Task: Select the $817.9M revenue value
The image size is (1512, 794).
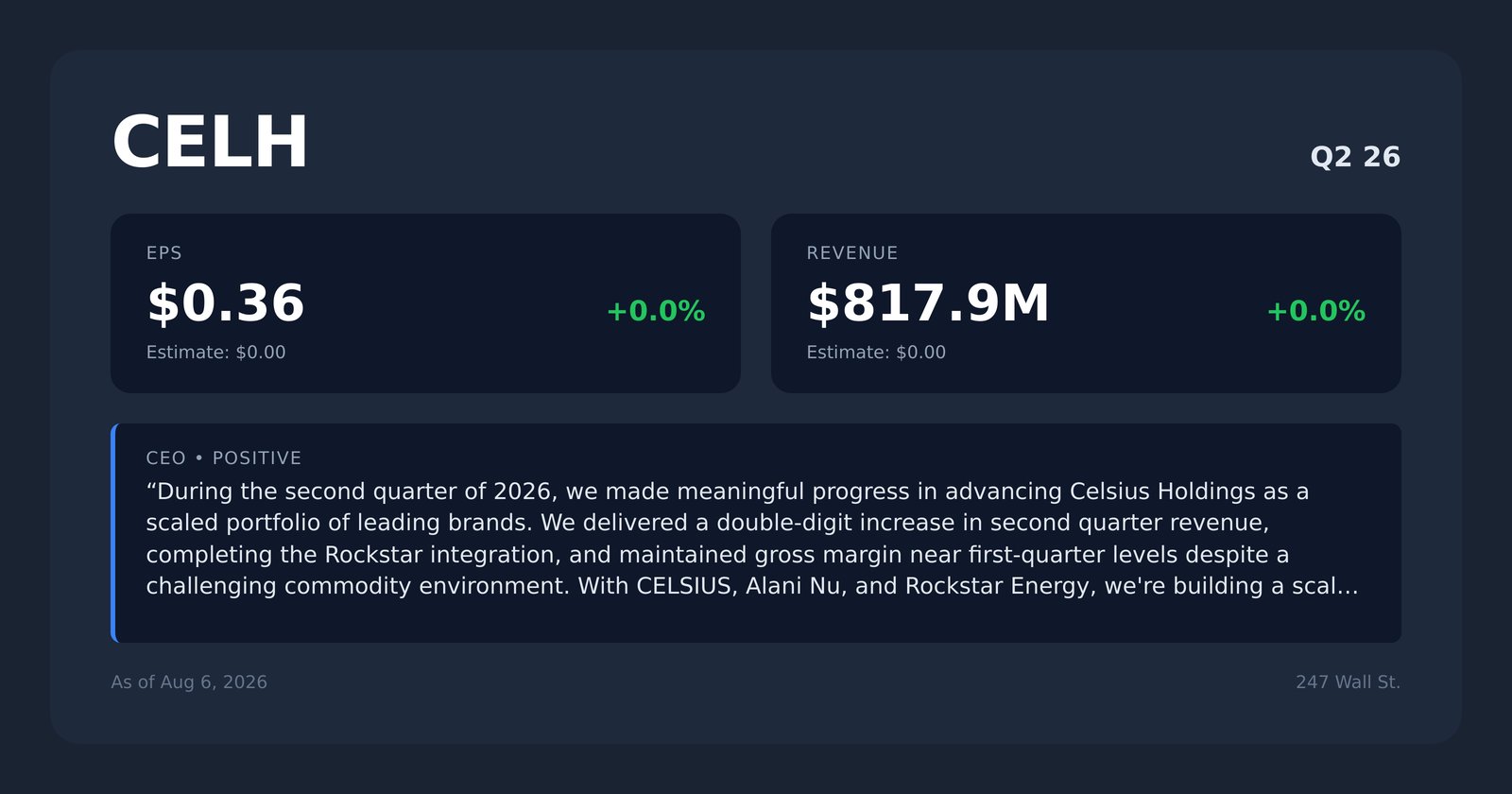Action: 928,303
